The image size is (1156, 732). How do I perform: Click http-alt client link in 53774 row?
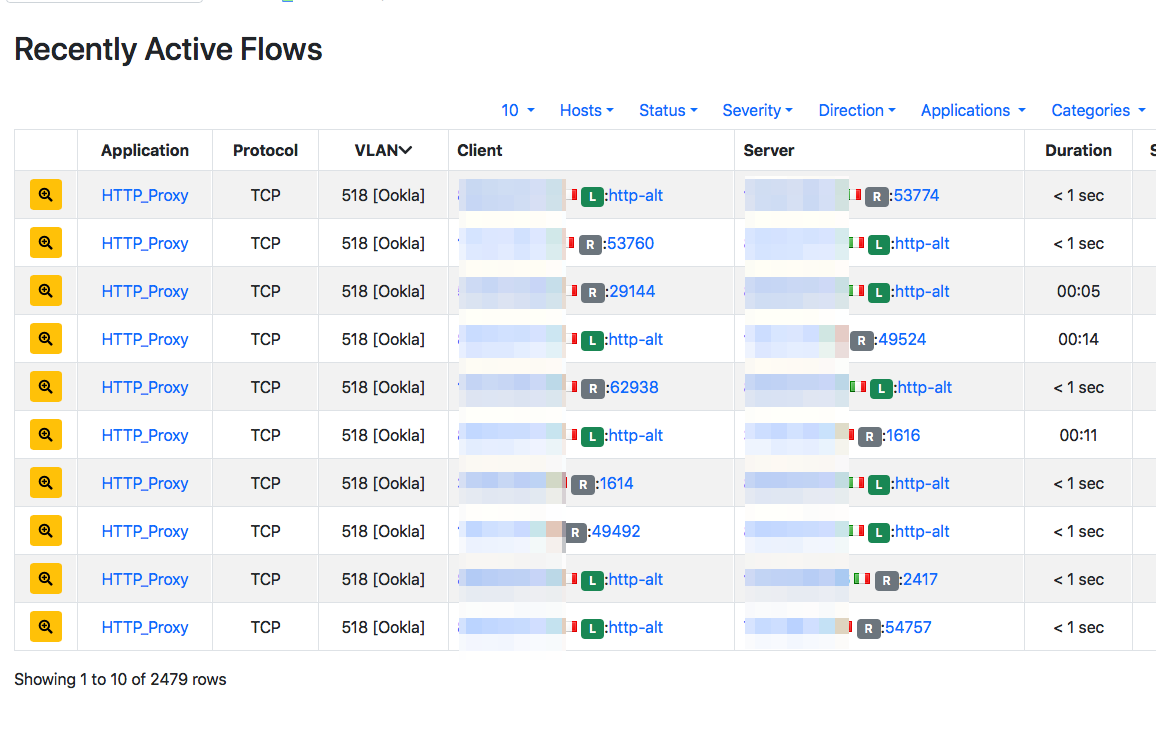pyautogui.click(x=636, y=195)
